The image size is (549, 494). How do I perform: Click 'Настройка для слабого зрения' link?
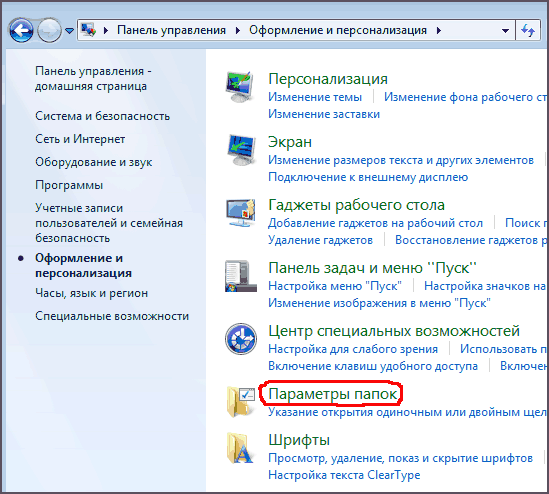[353, 349]
